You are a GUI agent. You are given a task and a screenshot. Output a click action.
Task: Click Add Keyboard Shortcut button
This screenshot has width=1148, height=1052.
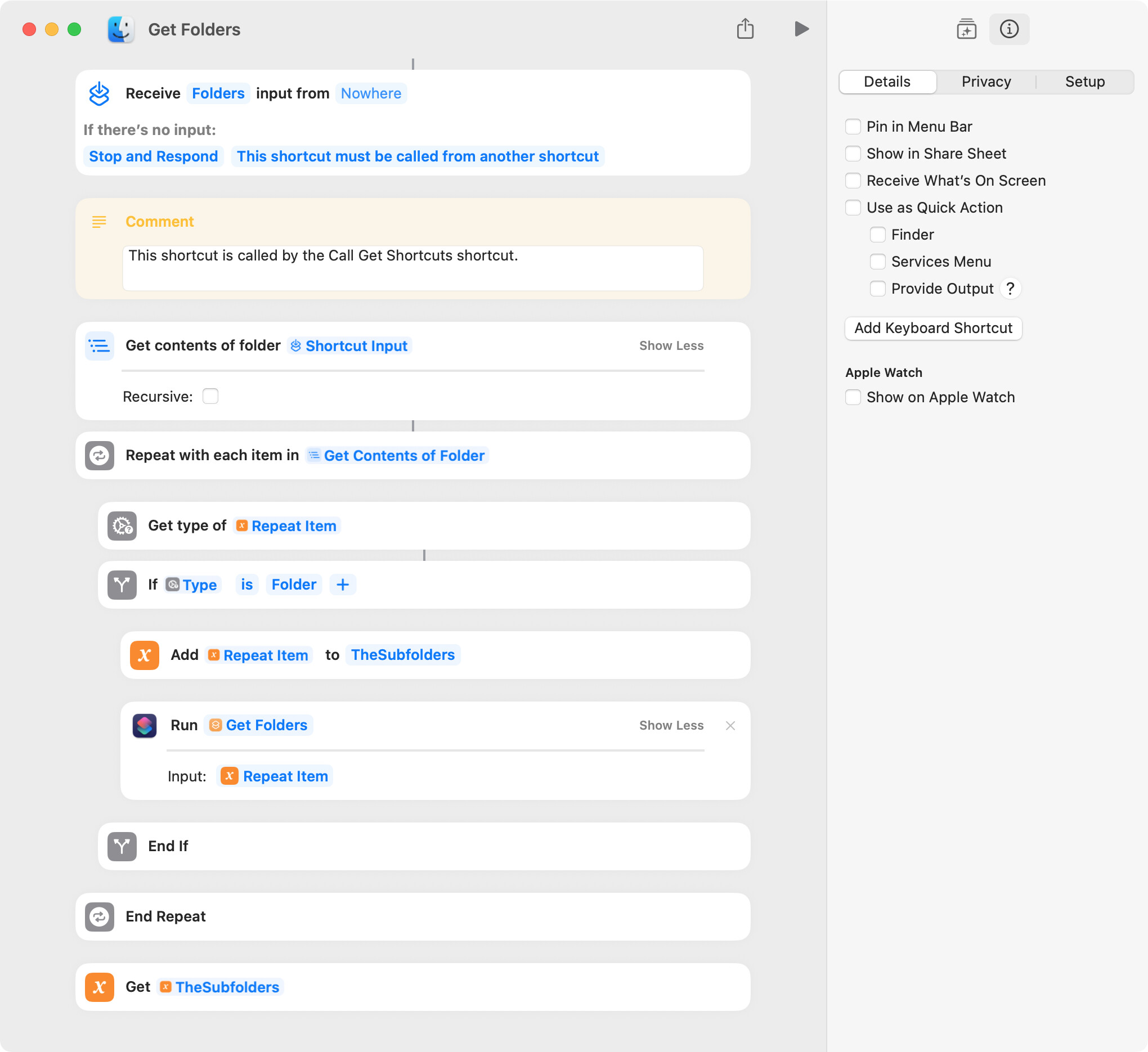coord(933,328)
